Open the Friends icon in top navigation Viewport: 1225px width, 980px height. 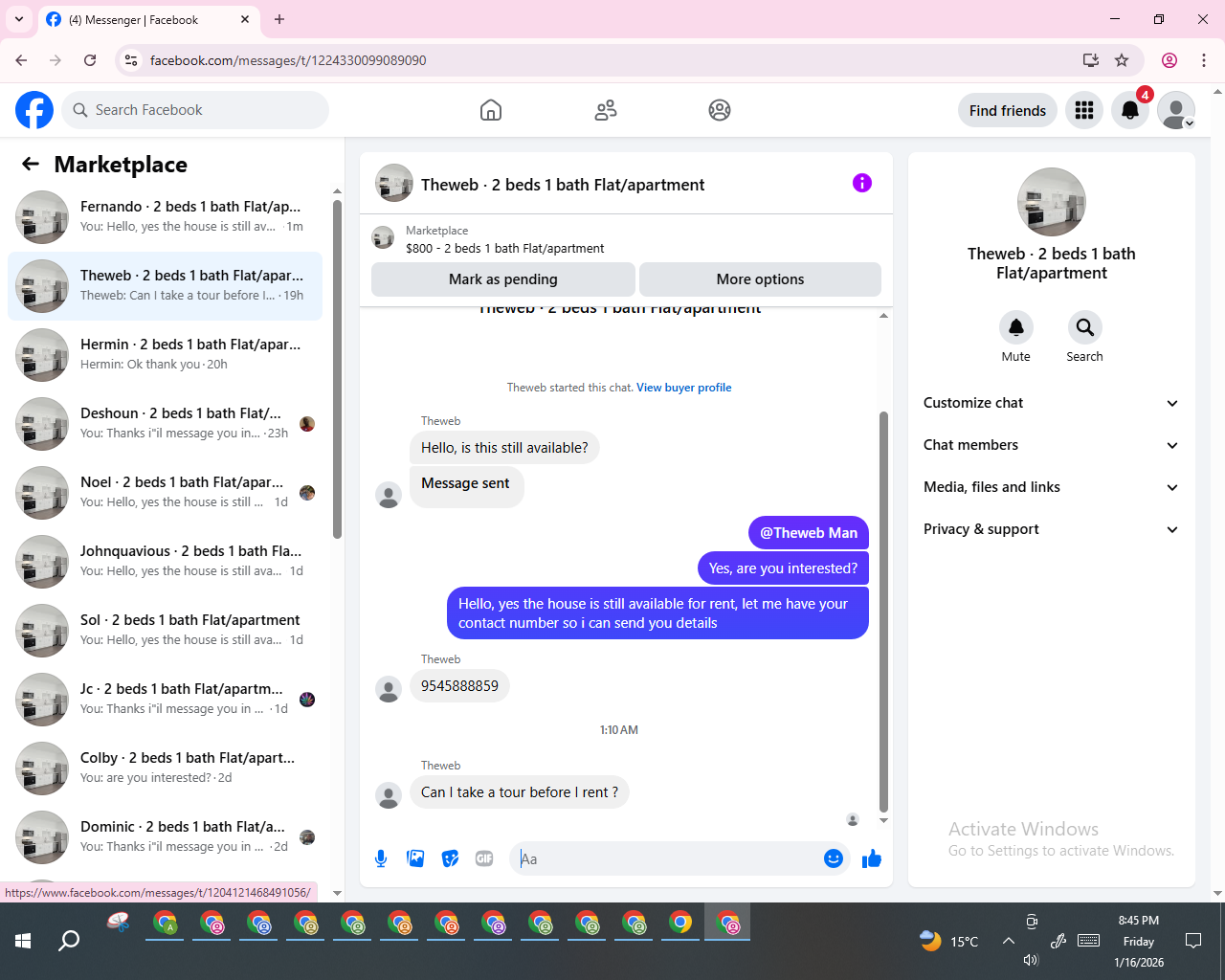[606, 110]
